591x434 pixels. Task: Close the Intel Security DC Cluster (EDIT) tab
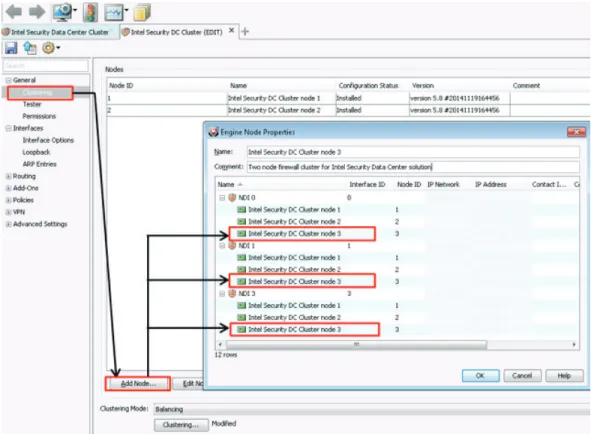click(x=231, y=30)
